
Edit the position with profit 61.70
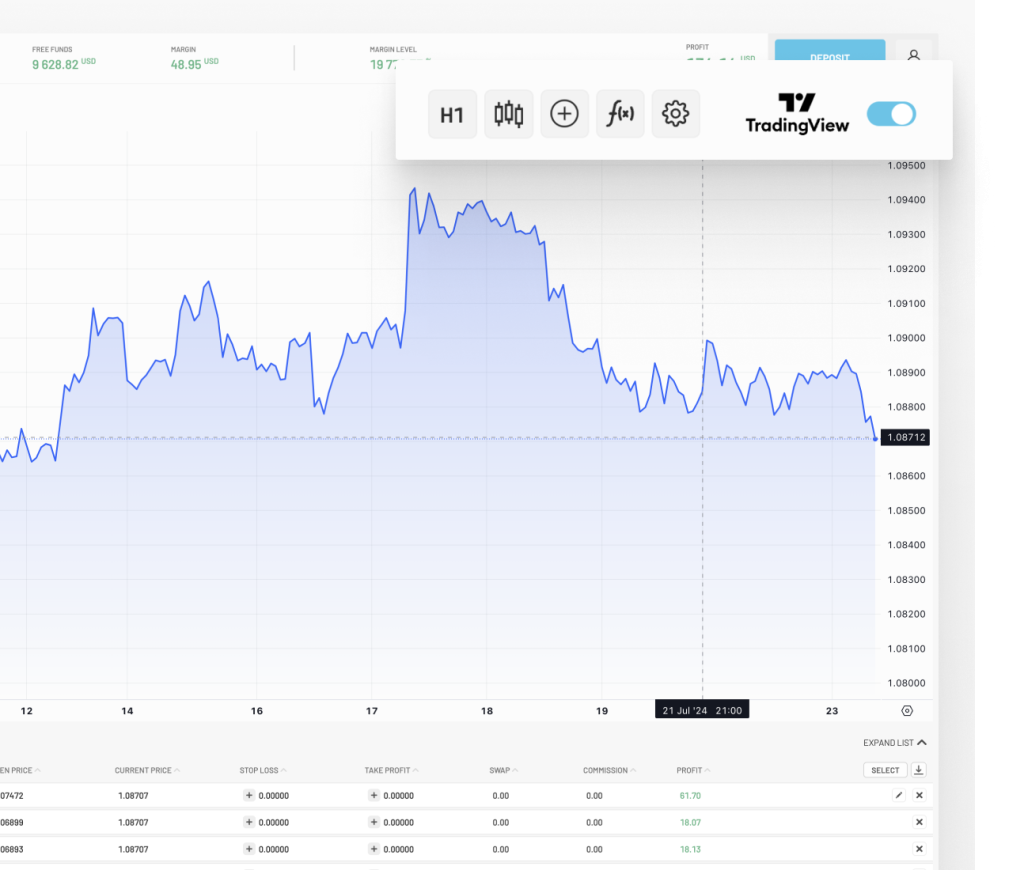(899, 796)
